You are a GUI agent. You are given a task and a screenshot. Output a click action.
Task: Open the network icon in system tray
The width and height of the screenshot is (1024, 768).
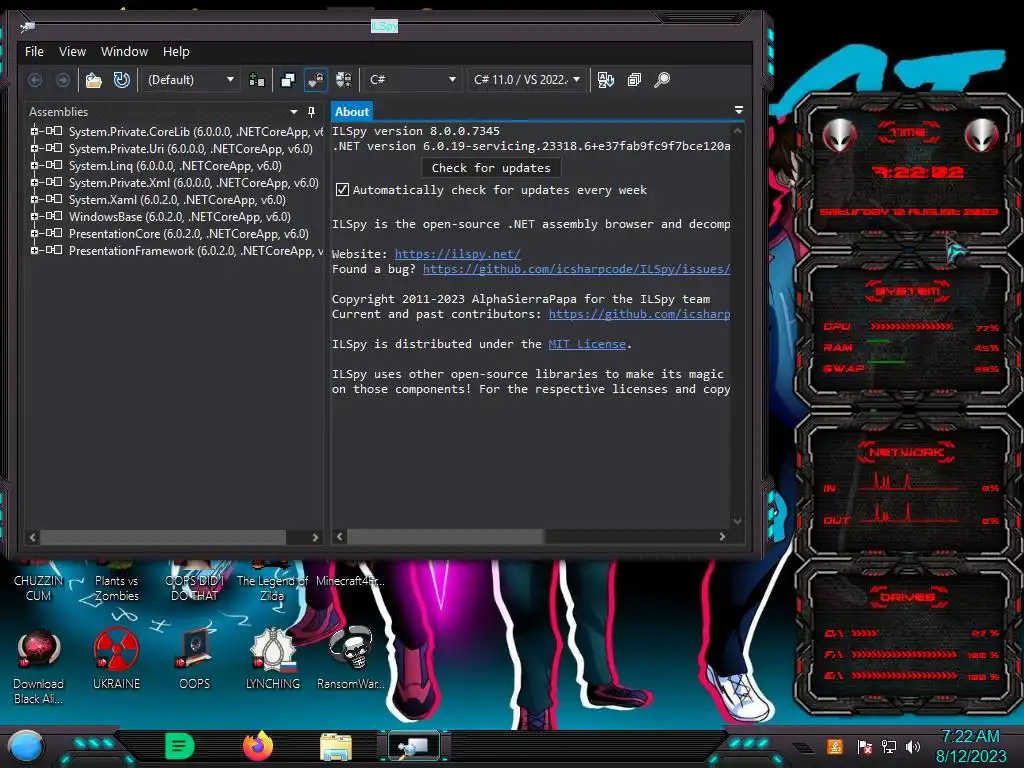coord(889,746)
